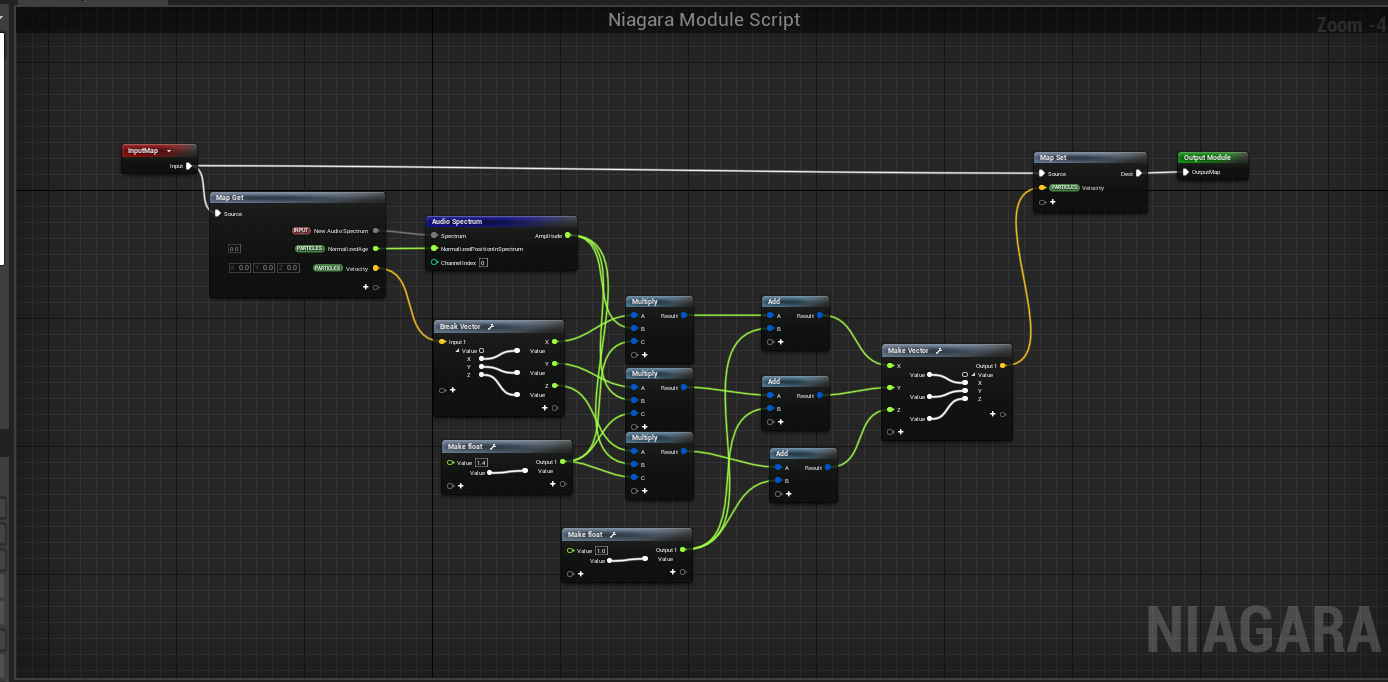Select the Audio Spectrum node title
This screenshot has width=1388, height=682.
pos(457,222)
